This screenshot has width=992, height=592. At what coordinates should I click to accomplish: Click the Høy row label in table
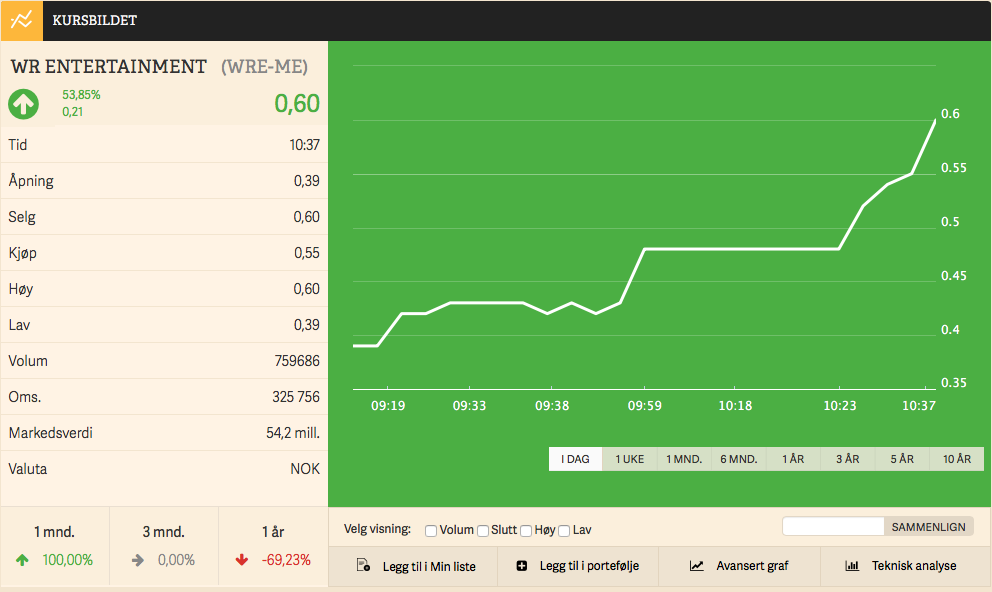21,290
